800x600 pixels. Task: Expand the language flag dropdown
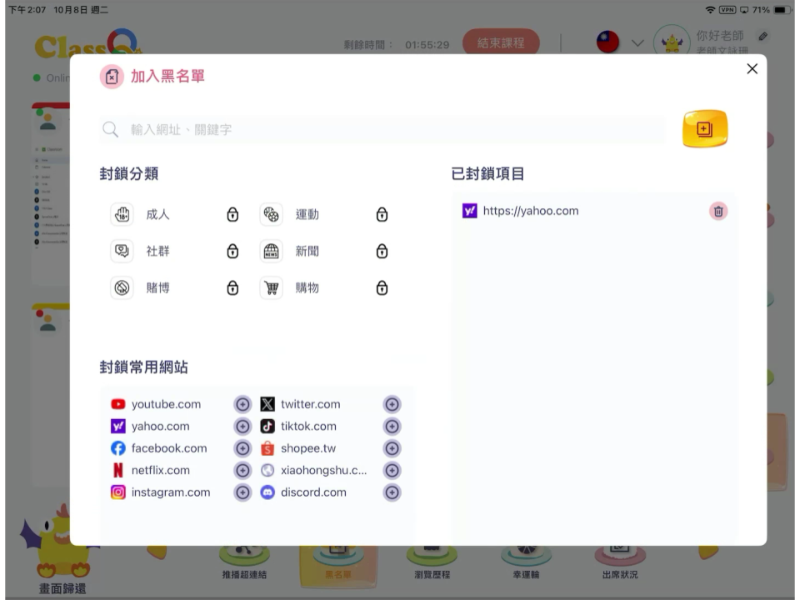tap(637, 44)
